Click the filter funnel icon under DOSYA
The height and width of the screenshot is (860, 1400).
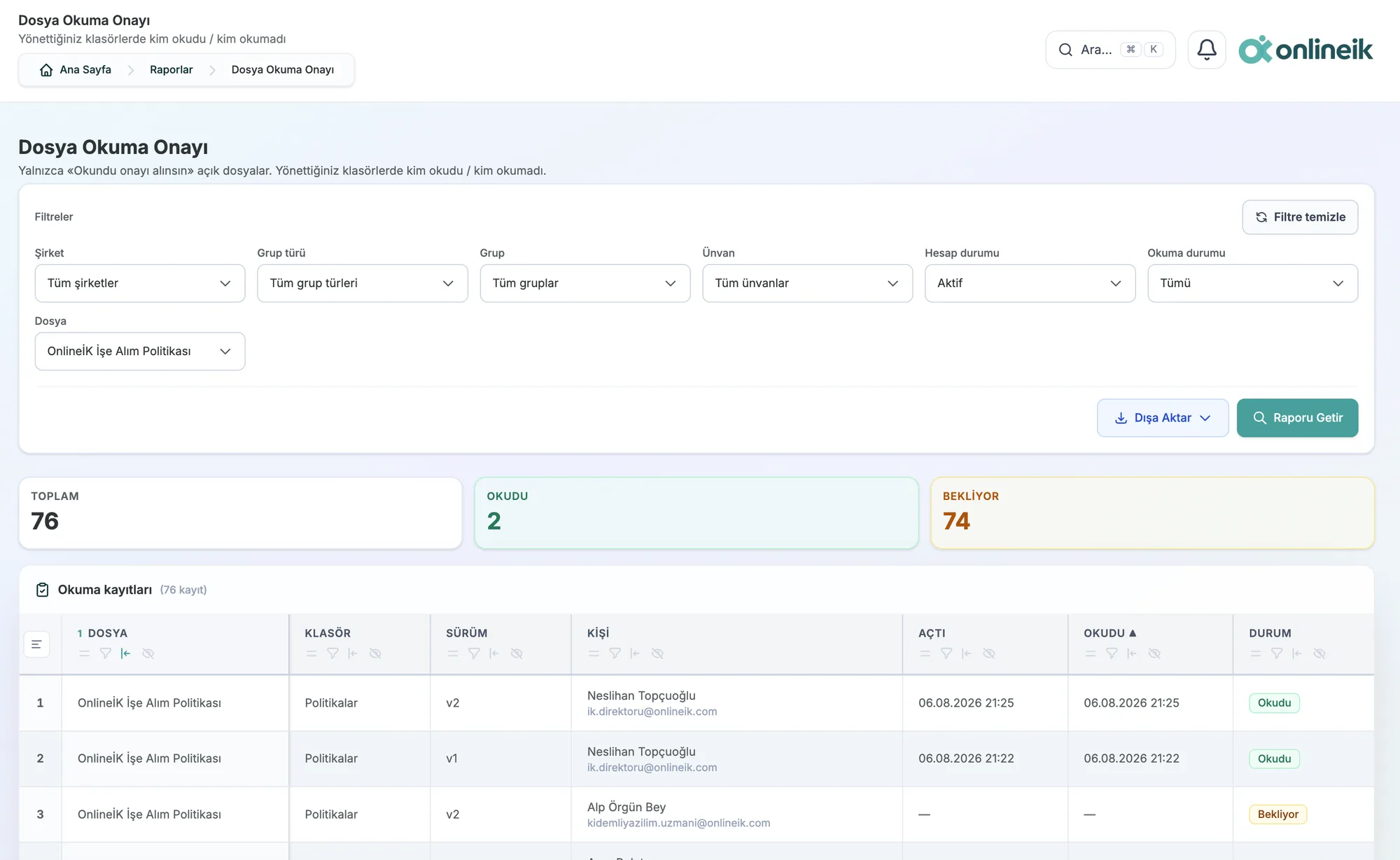point(105,653)
